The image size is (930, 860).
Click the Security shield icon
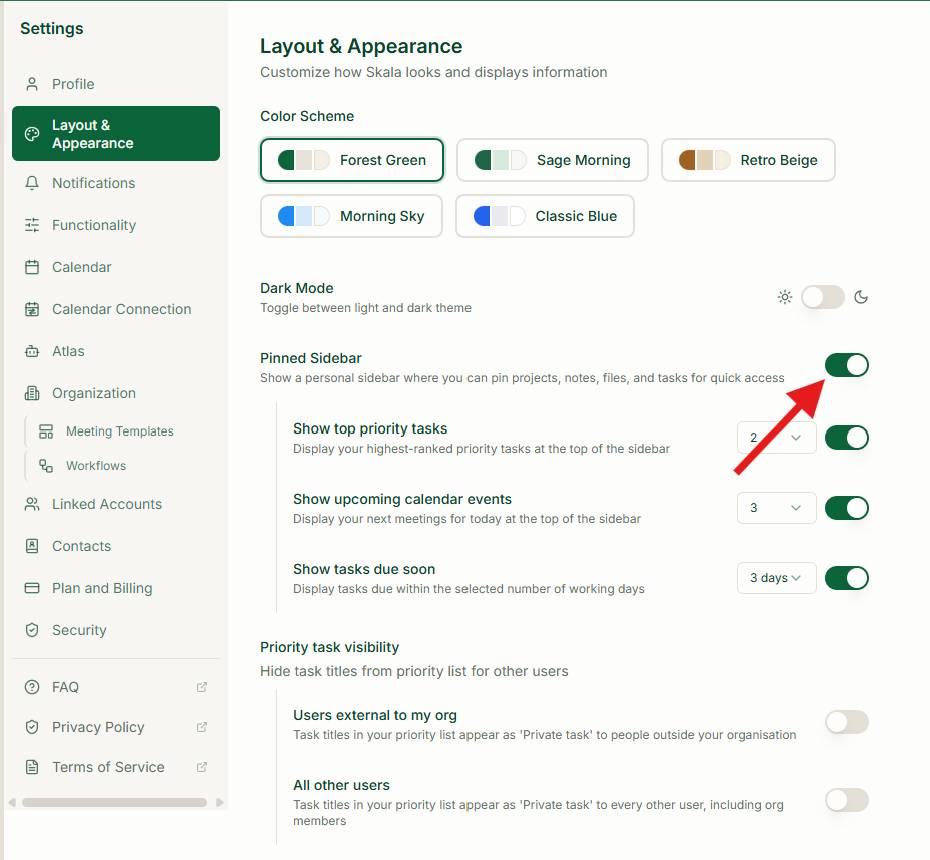click(x=32, y=630)
